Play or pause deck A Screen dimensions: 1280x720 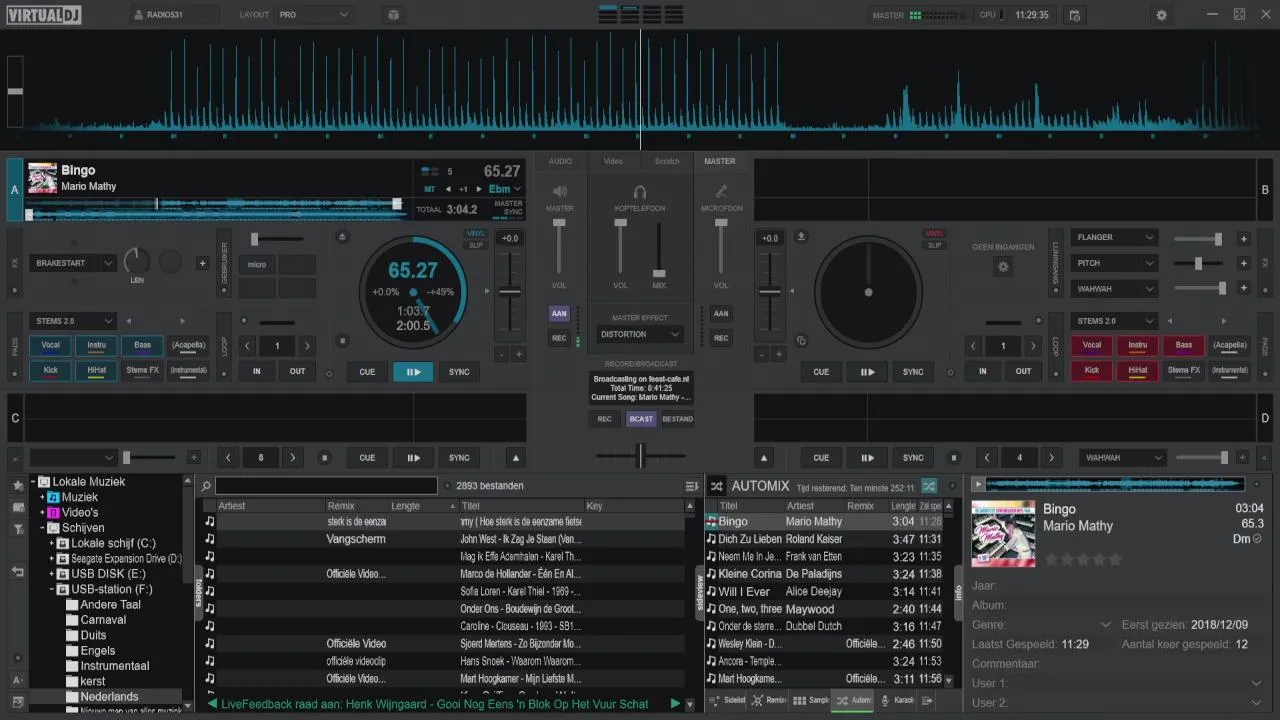coord(413,372)
